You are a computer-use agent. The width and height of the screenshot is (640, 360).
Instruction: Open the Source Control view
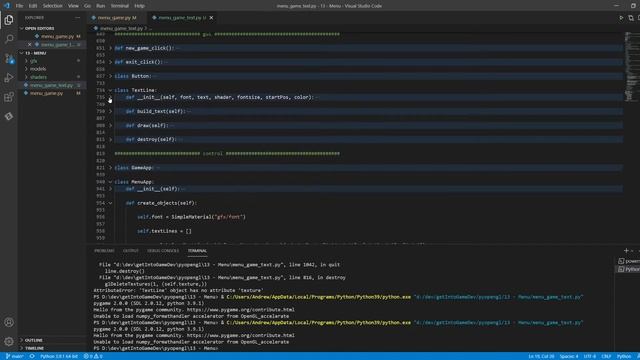tap(9, 58)
